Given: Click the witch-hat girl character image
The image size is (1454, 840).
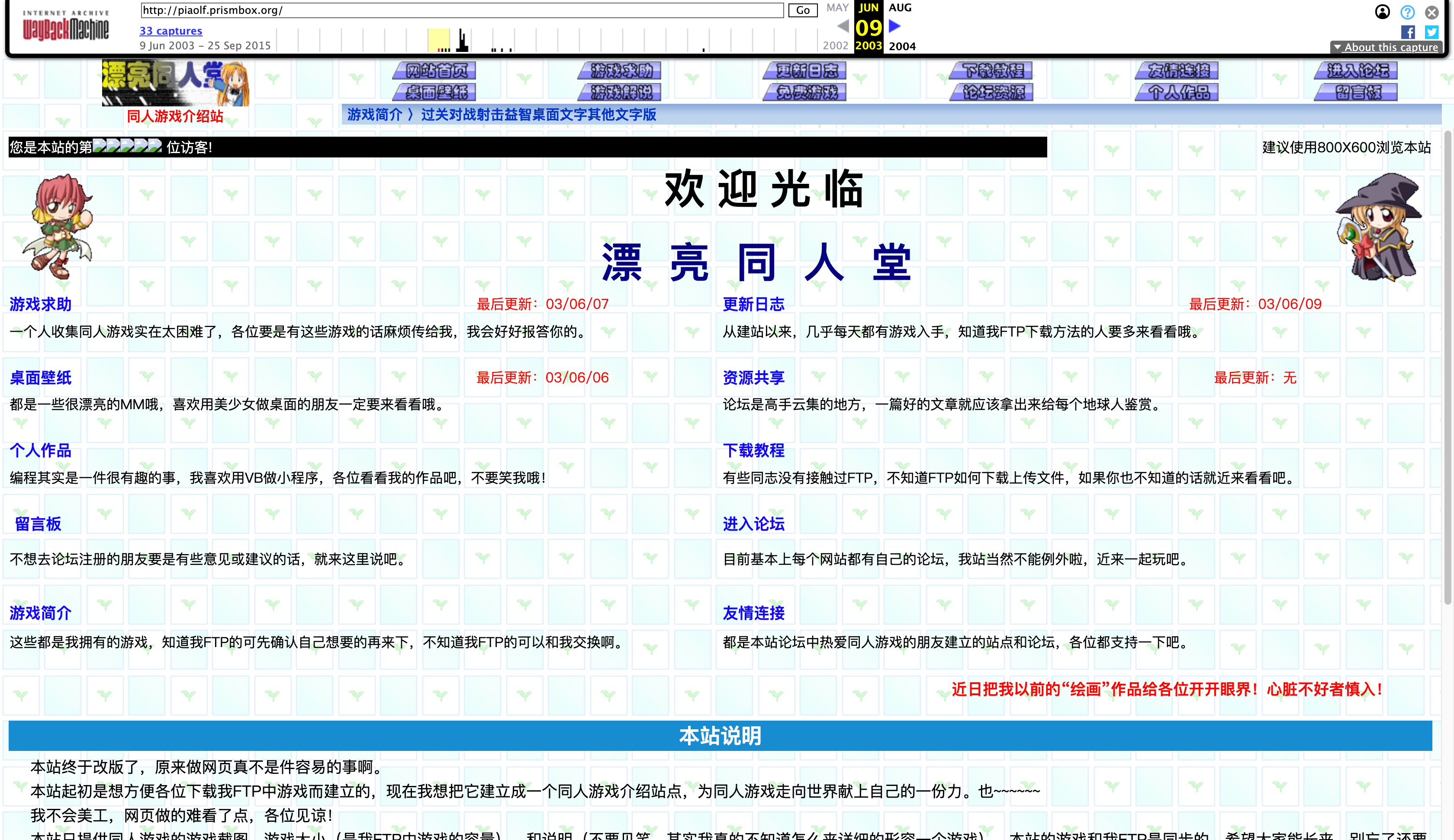Looking at the screenshot, I should pyautogui.click(x=1380, y=228).
